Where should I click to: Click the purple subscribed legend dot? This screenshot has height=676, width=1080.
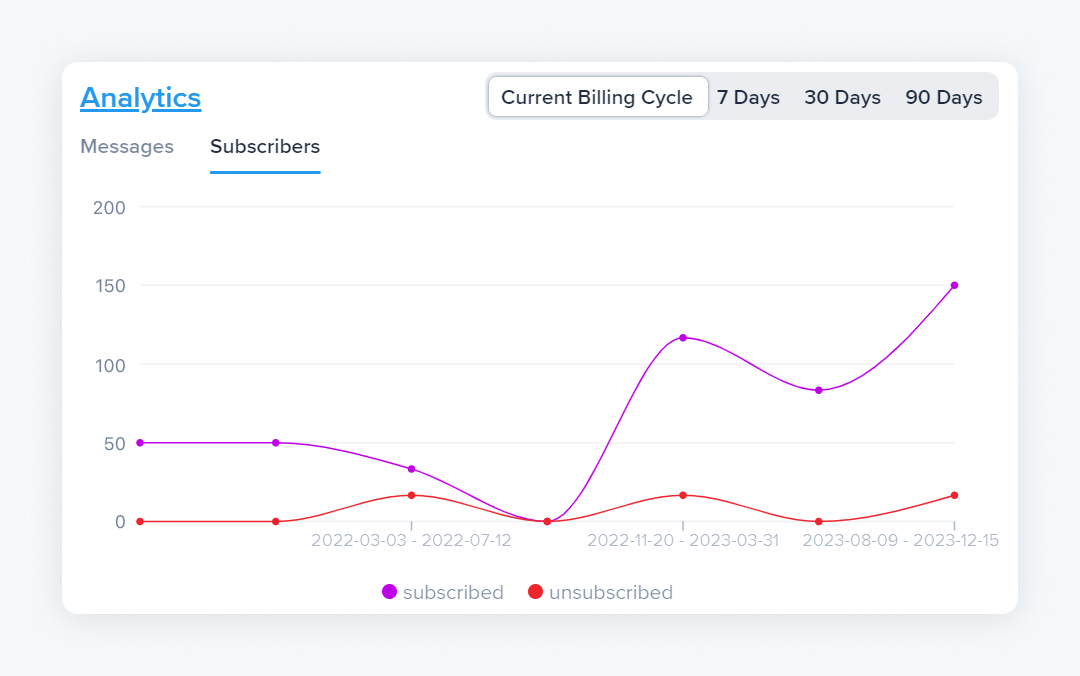pos(388,591)
